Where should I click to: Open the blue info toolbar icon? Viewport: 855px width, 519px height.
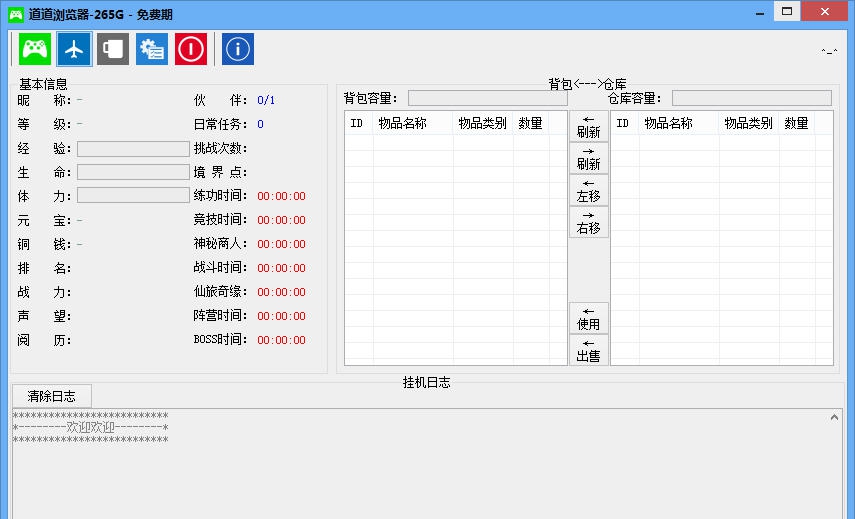(238, 49)
